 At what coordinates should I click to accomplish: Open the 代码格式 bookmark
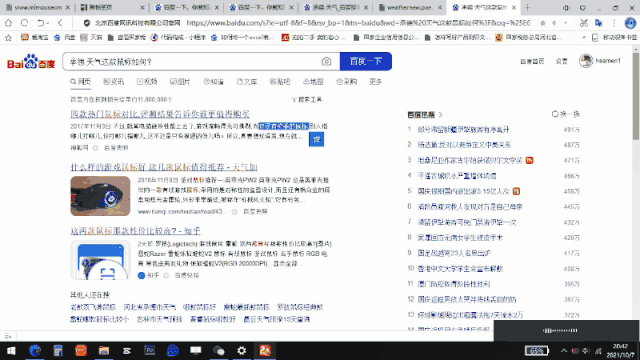(x=178, y=38)
